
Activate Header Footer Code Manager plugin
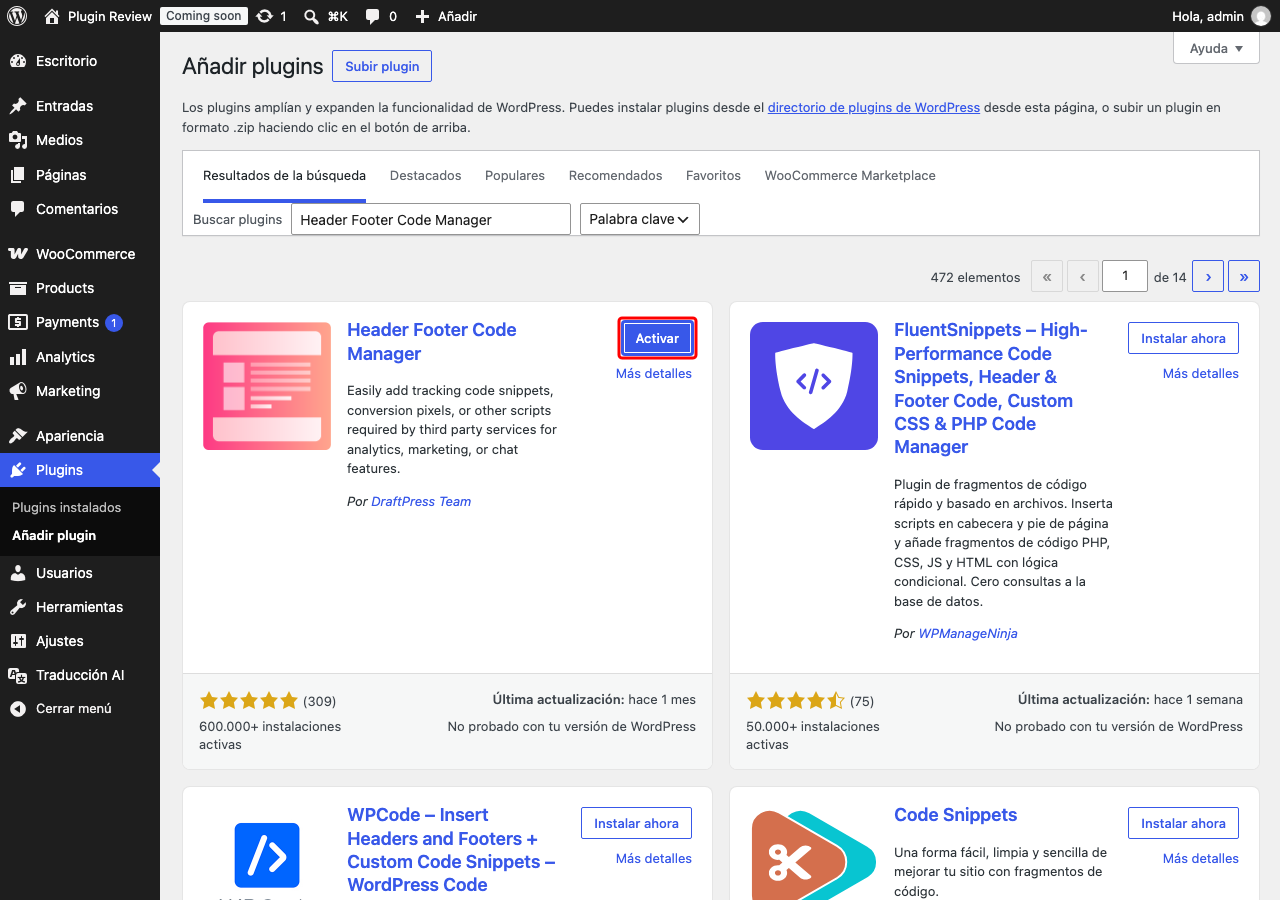pyautogui.click(x=657, y=338)
